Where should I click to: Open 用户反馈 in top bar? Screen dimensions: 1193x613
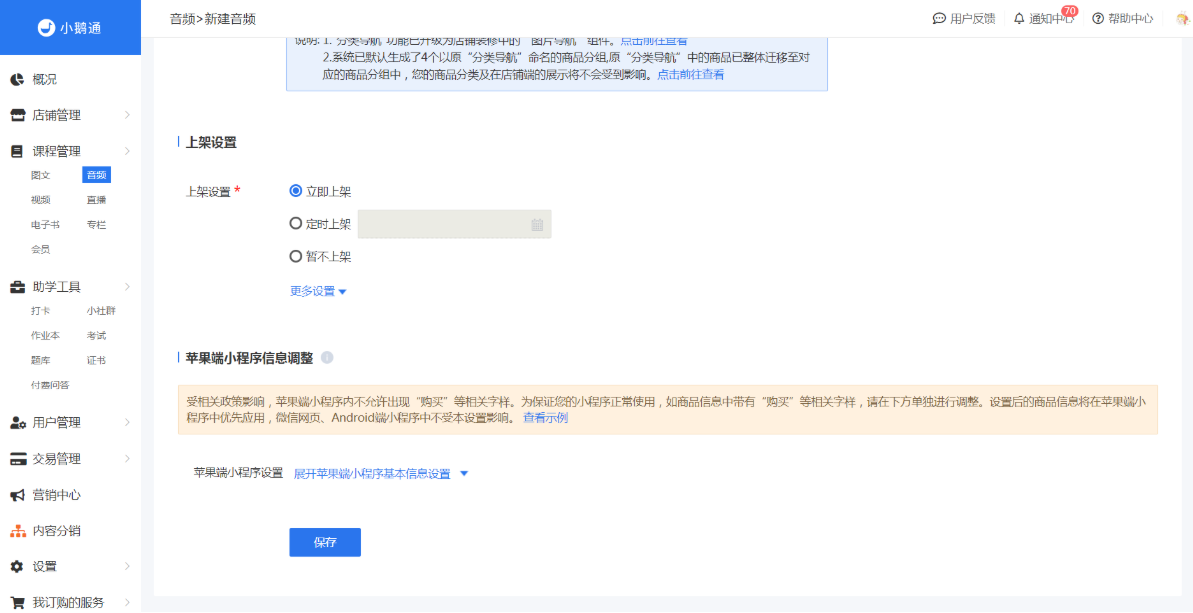(963, 18)
